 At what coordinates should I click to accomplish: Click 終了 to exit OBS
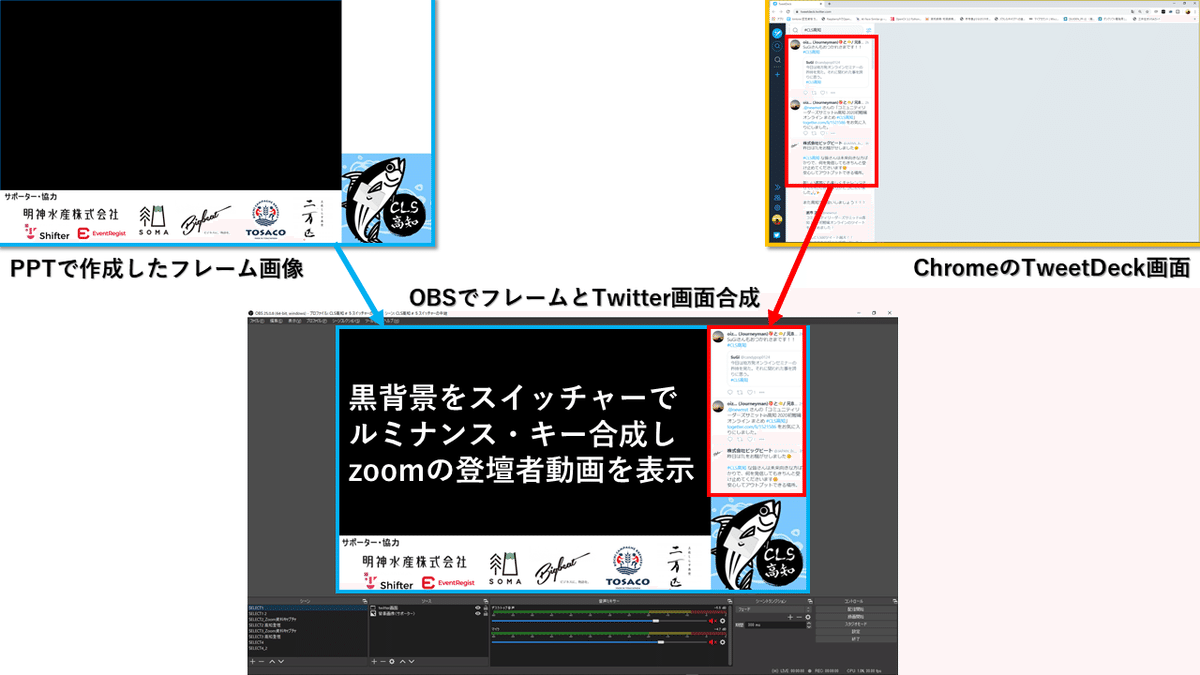856,639
